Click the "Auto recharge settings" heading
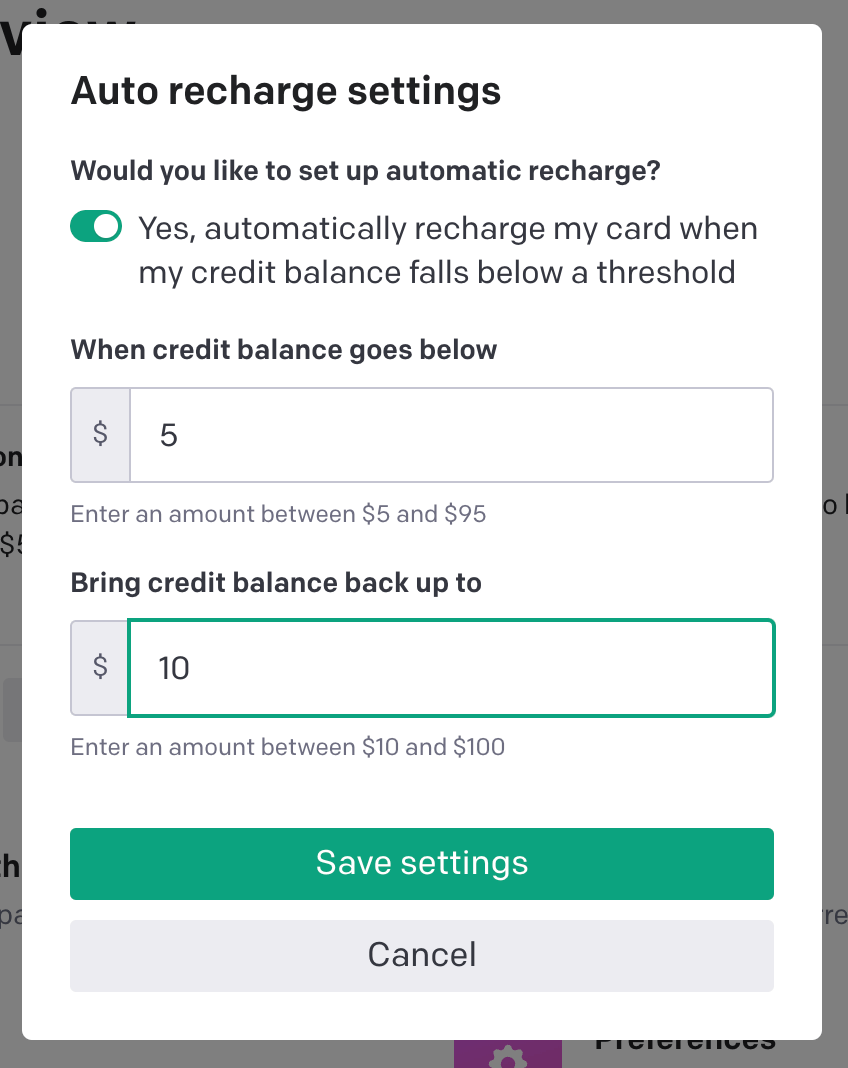Viewport: 848px width, 1068px height. pos(285,91)
